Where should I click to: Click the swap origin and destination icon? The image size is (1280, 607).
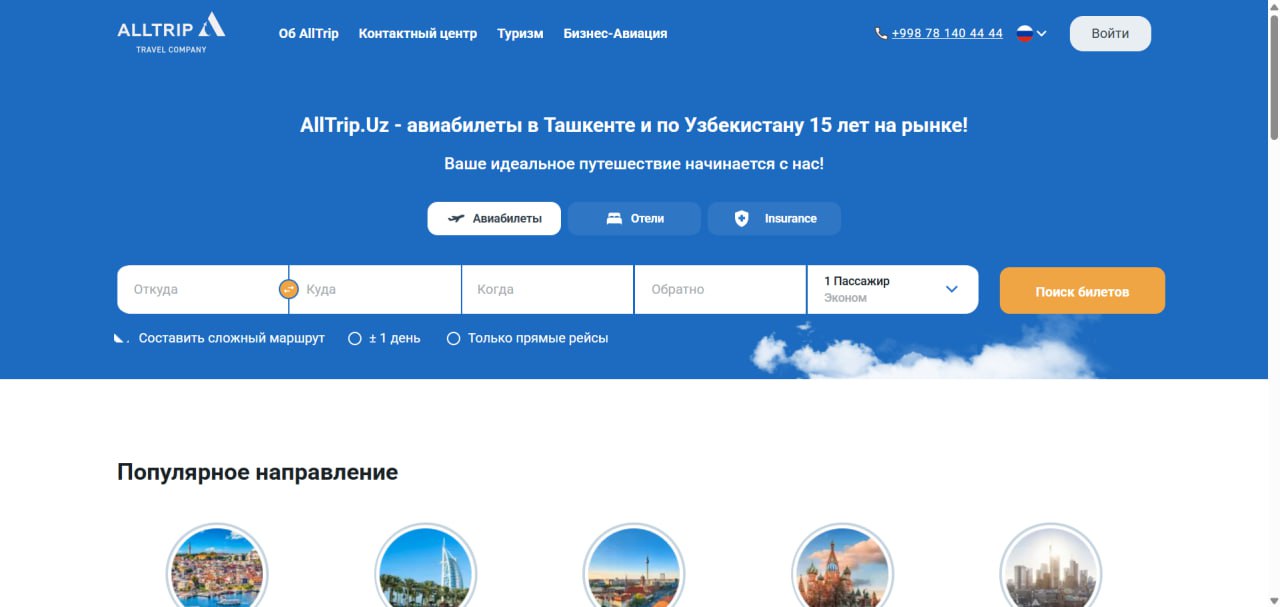[x=289, y=289]
